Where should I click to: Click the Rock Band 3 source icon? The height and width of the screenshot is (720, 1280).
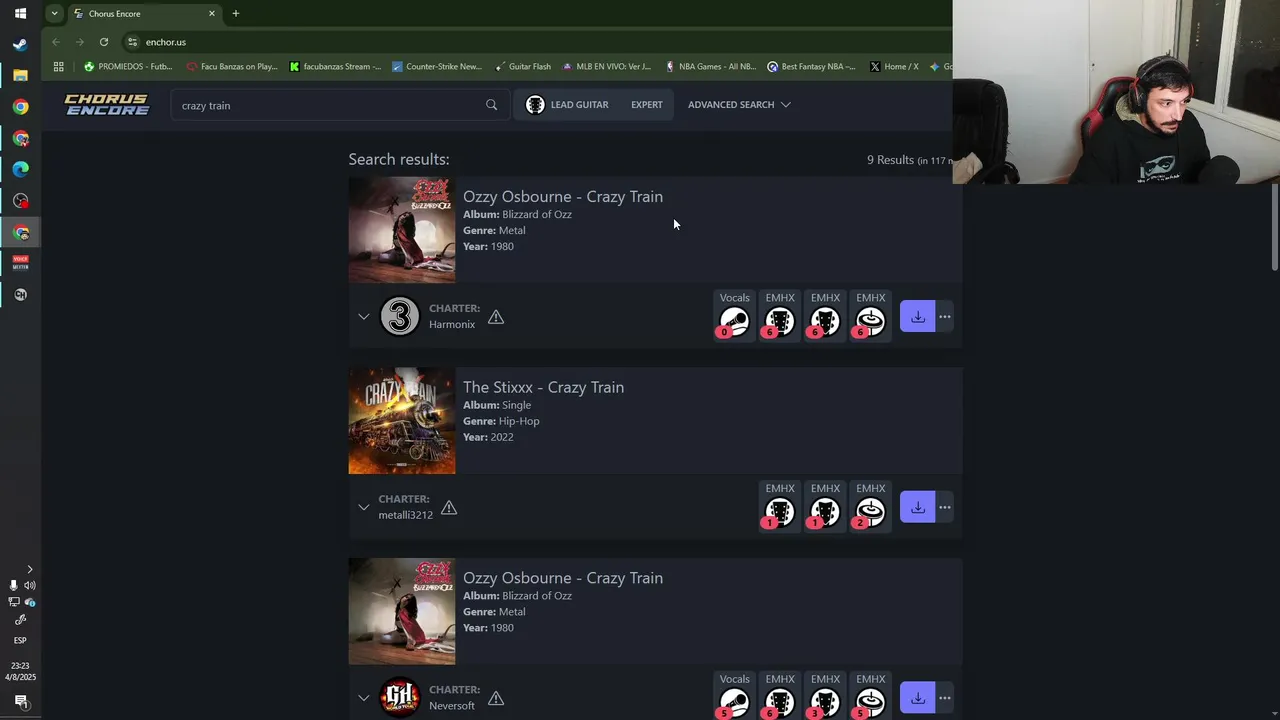[400, 317]
